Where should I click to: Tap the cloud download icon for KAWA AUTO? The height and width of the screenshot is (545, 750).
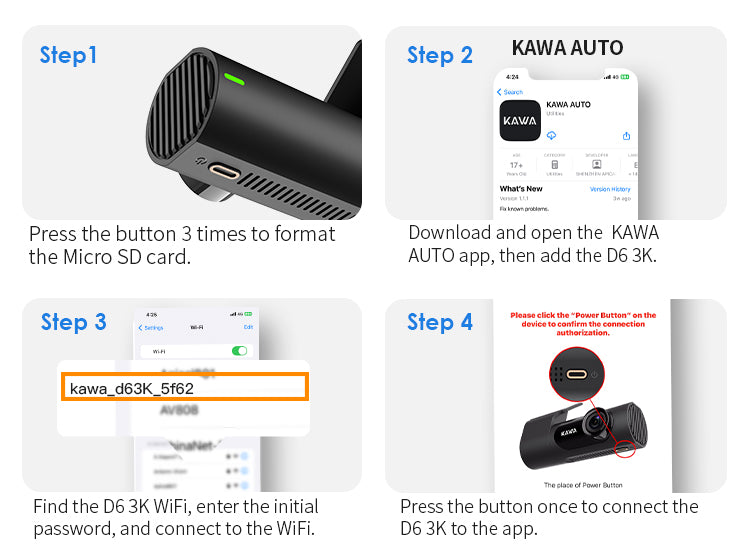point(551,135)
